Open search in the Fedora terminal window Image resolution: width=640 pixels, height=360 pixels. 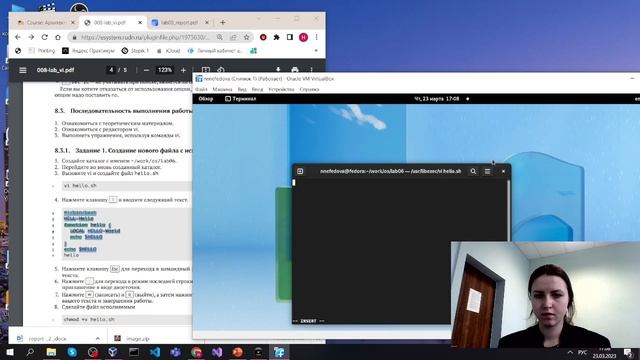click(473, 171)
